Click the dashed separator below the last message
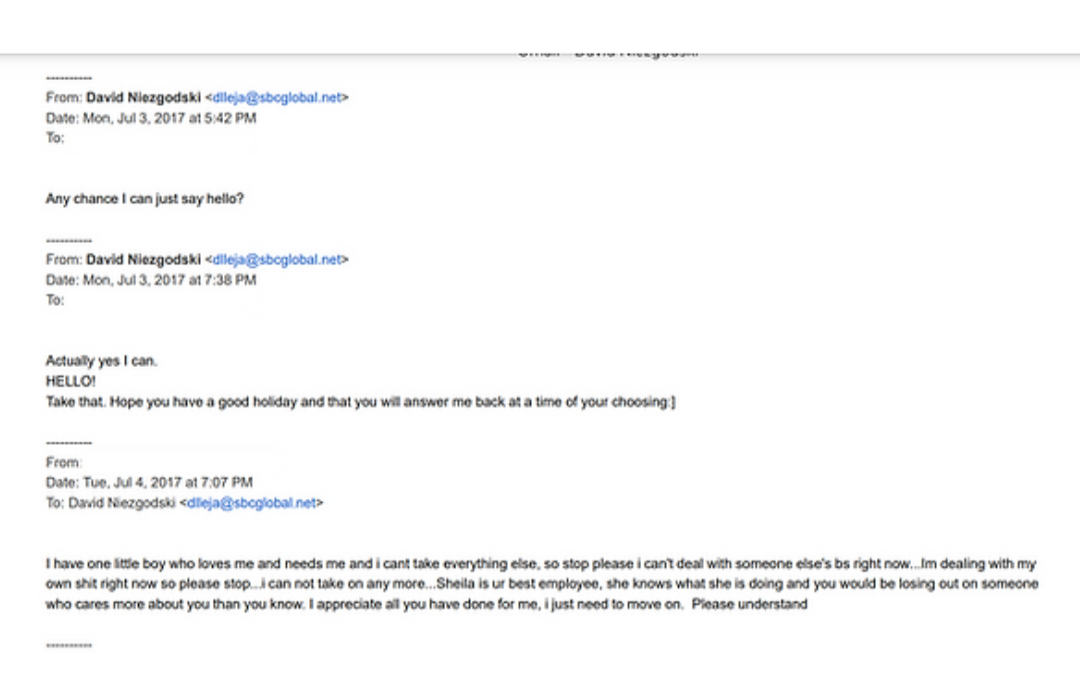The width and height of the screenshot is (1080, 698). click(69, 646)
